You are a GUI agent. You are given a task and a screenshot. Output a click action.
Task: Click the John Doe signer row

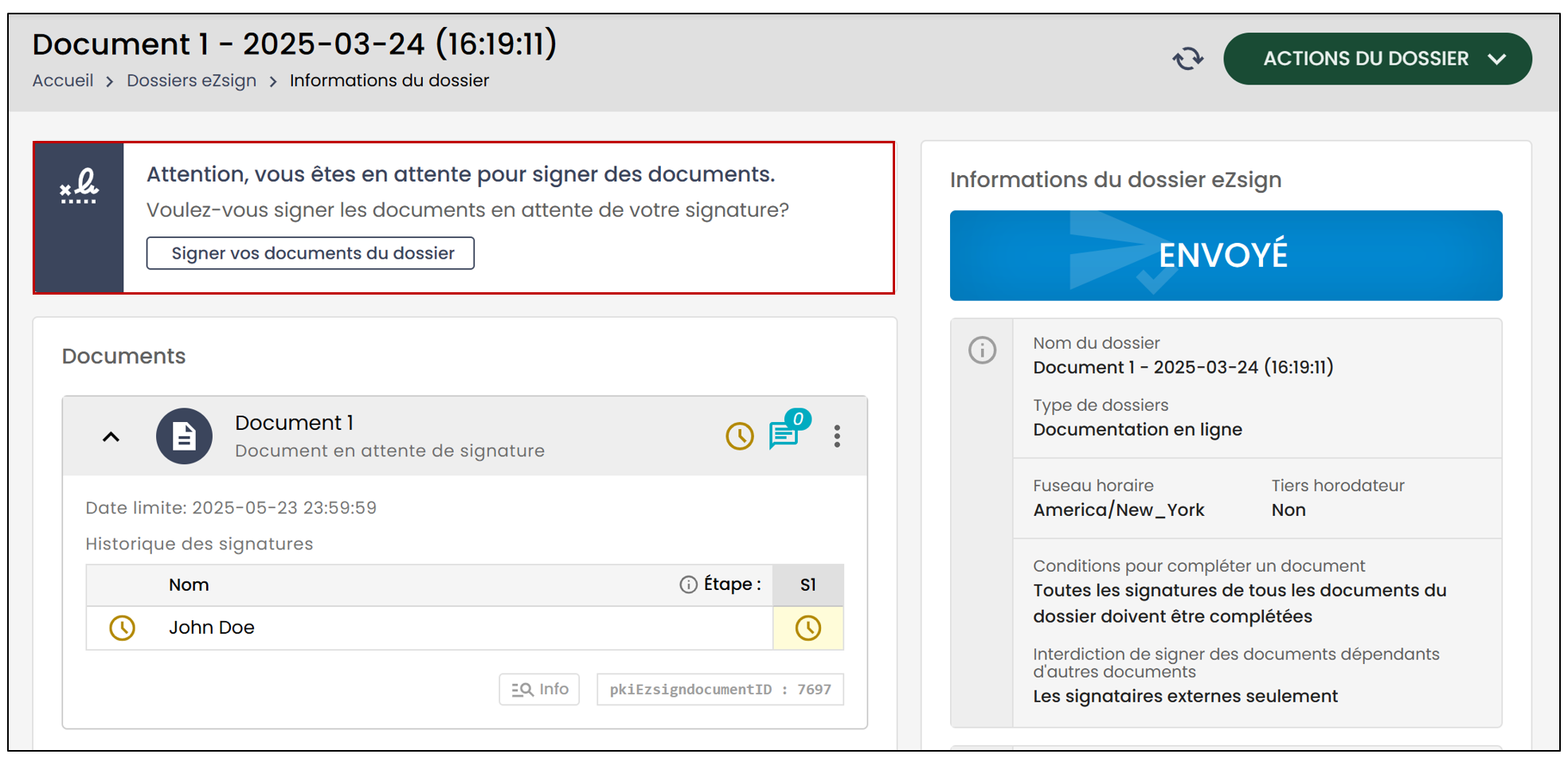tap(465, 628)
